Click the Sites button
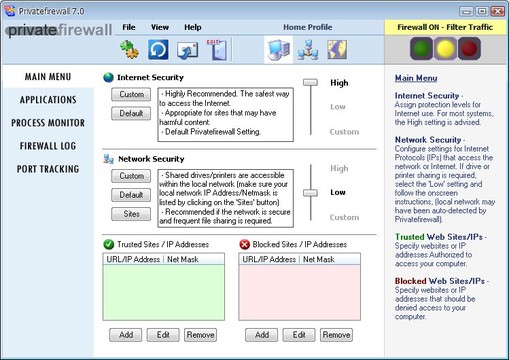 click(x=131, y=214)
